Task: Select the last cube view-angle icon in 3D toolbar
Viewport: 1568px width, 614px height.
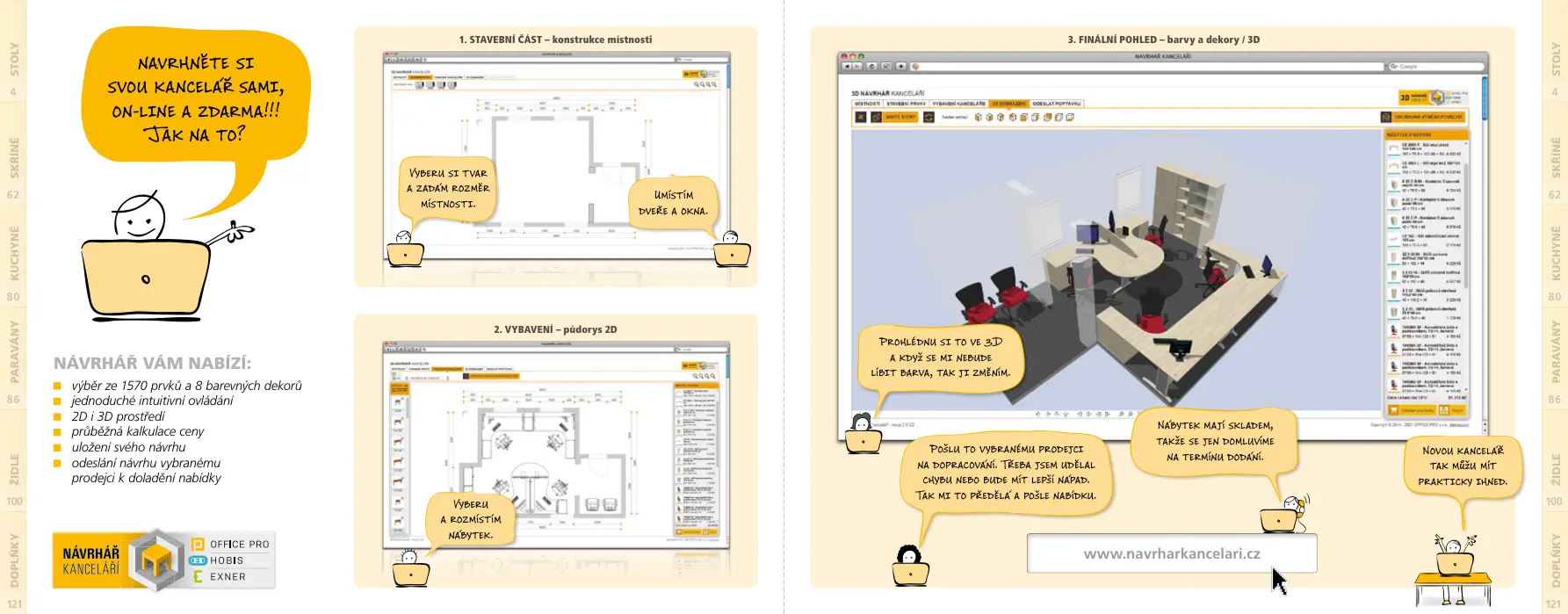Action: coord(1070,117)
